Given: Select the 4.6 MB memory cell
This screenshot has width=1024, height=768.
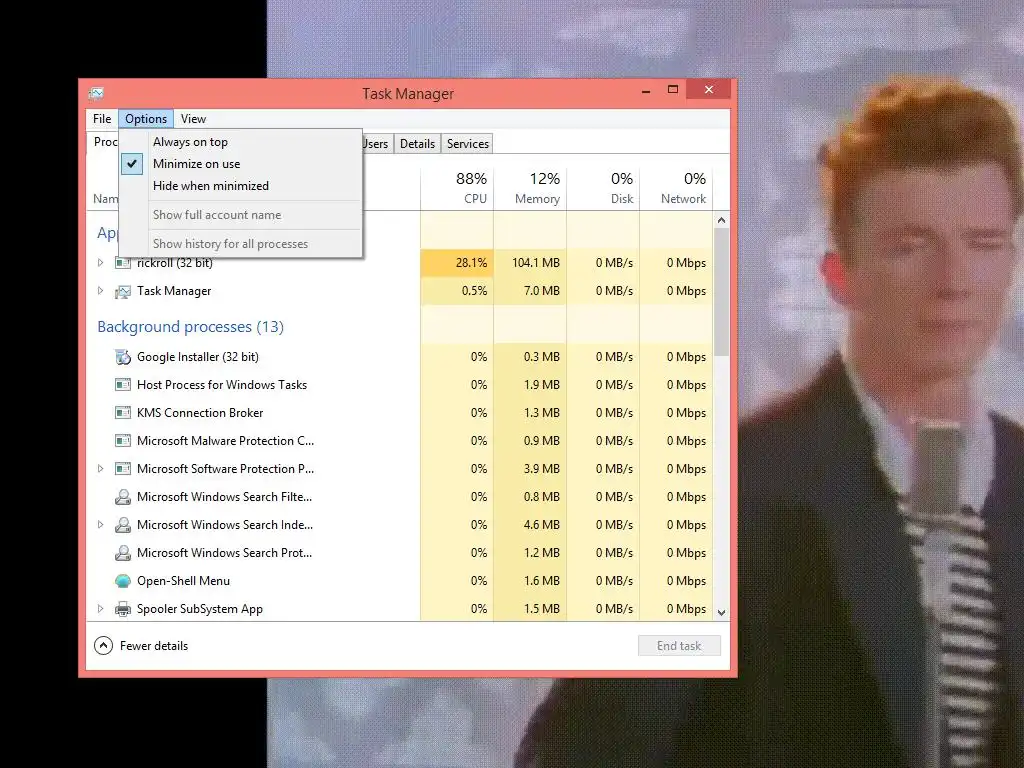Looking at the screenshot, I should pos(530,524).
